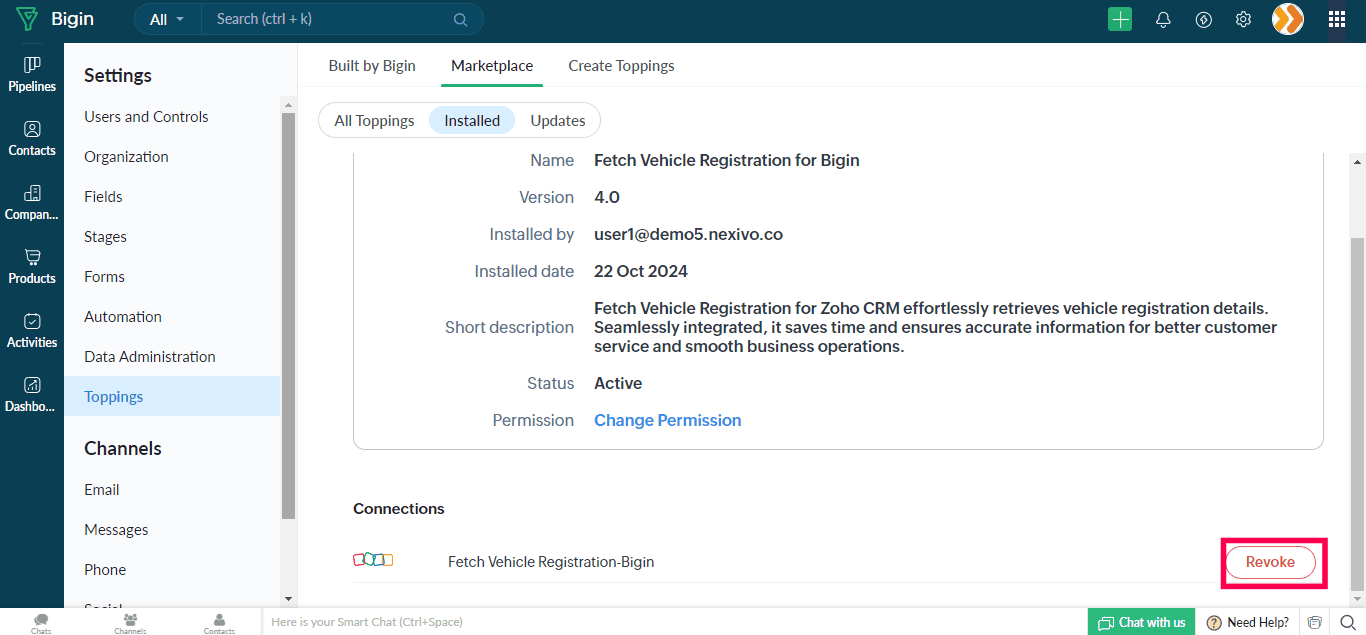Open the Pipelines module

[x=32, y=74]
